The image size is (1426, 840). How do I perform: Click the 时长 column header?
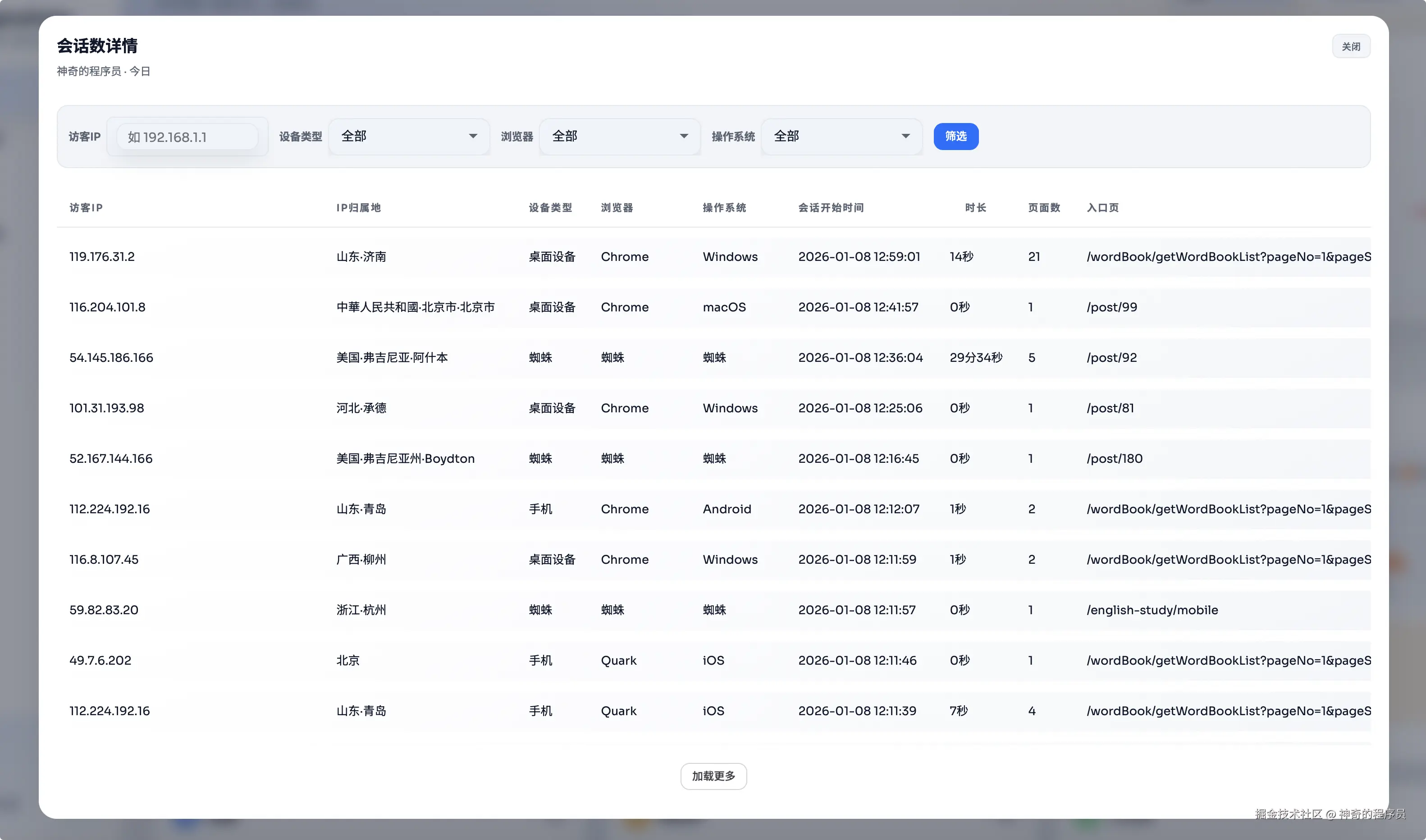click(x=975, y=208)
